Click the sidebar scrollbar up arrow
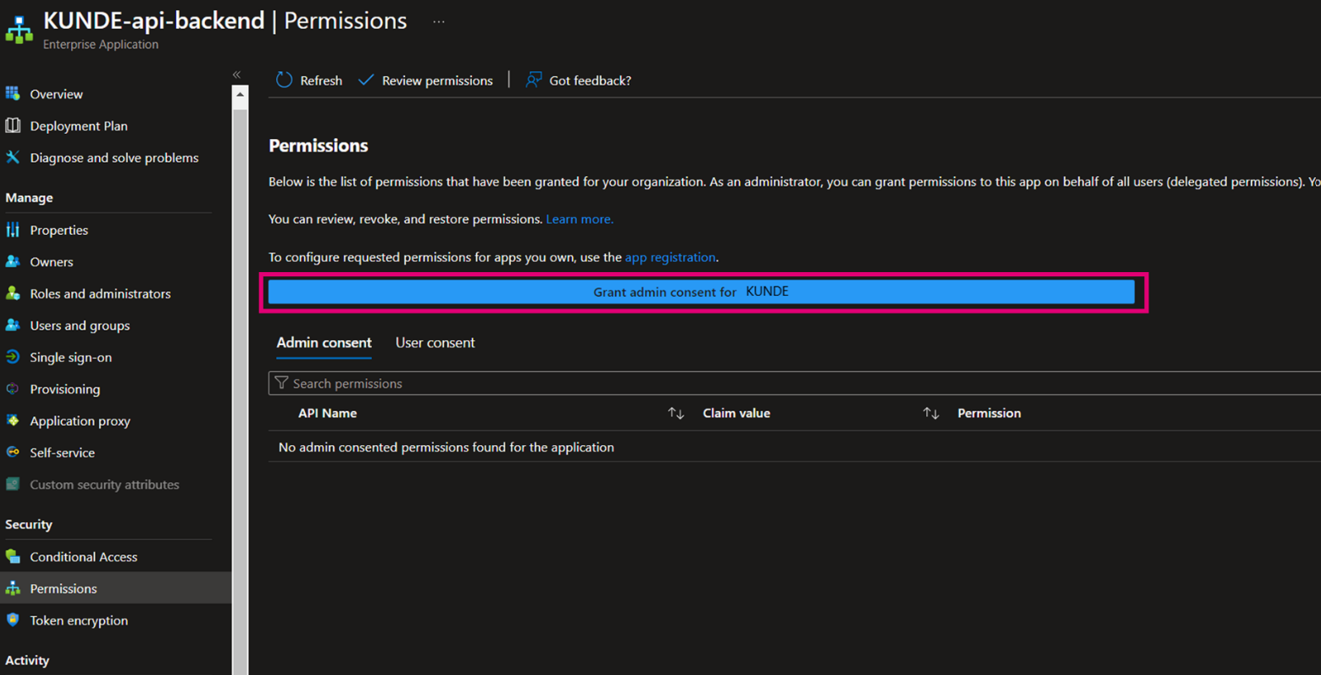This screenshot has height=675, width=1321. pos(240,95)
